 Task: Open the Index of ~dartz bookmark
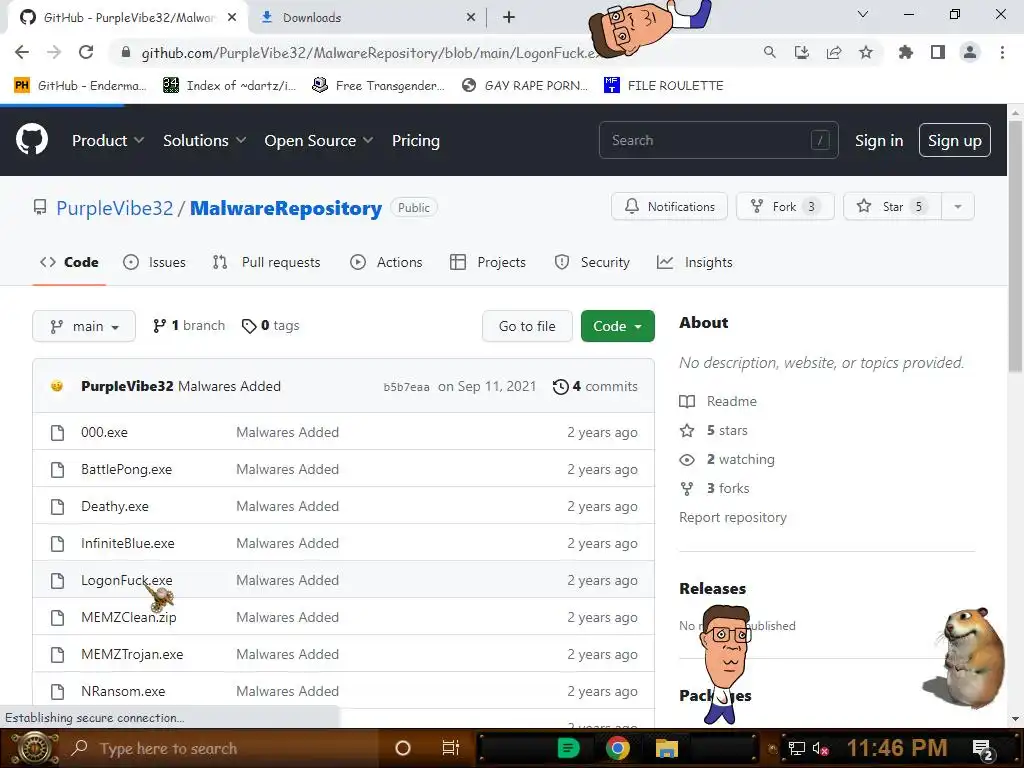[229, 86]
